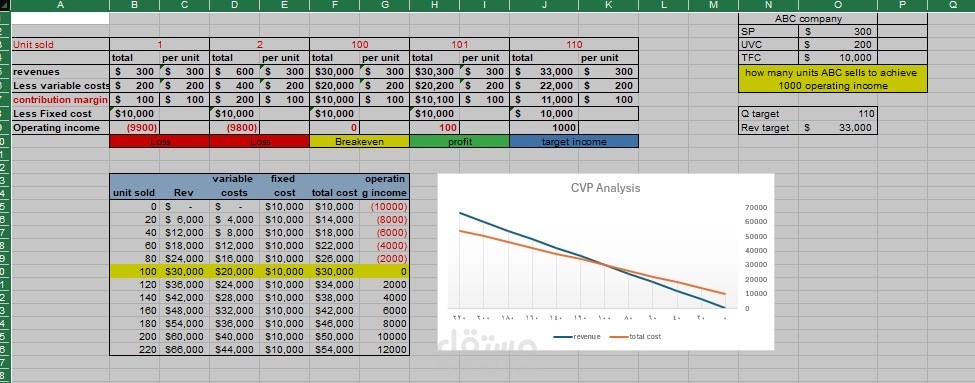Screen dimensions: 975x383
Task: Click the $20,200 variable costs cell
Action: click(435, 86)
